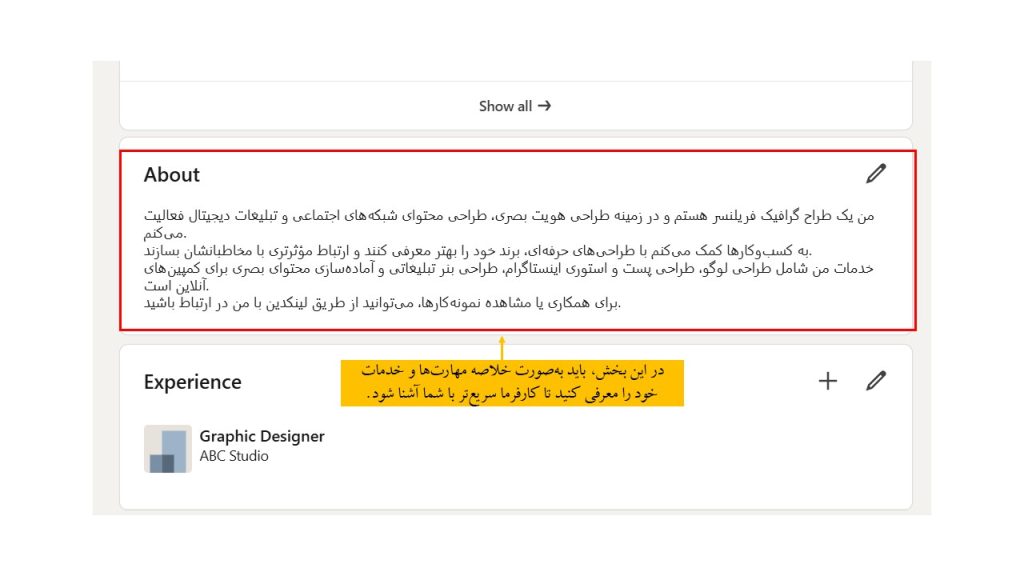Edit the About section with pencil icon
Image resolution: width=1024 pixels, height=576 pixels.
[x=876, y=174]
